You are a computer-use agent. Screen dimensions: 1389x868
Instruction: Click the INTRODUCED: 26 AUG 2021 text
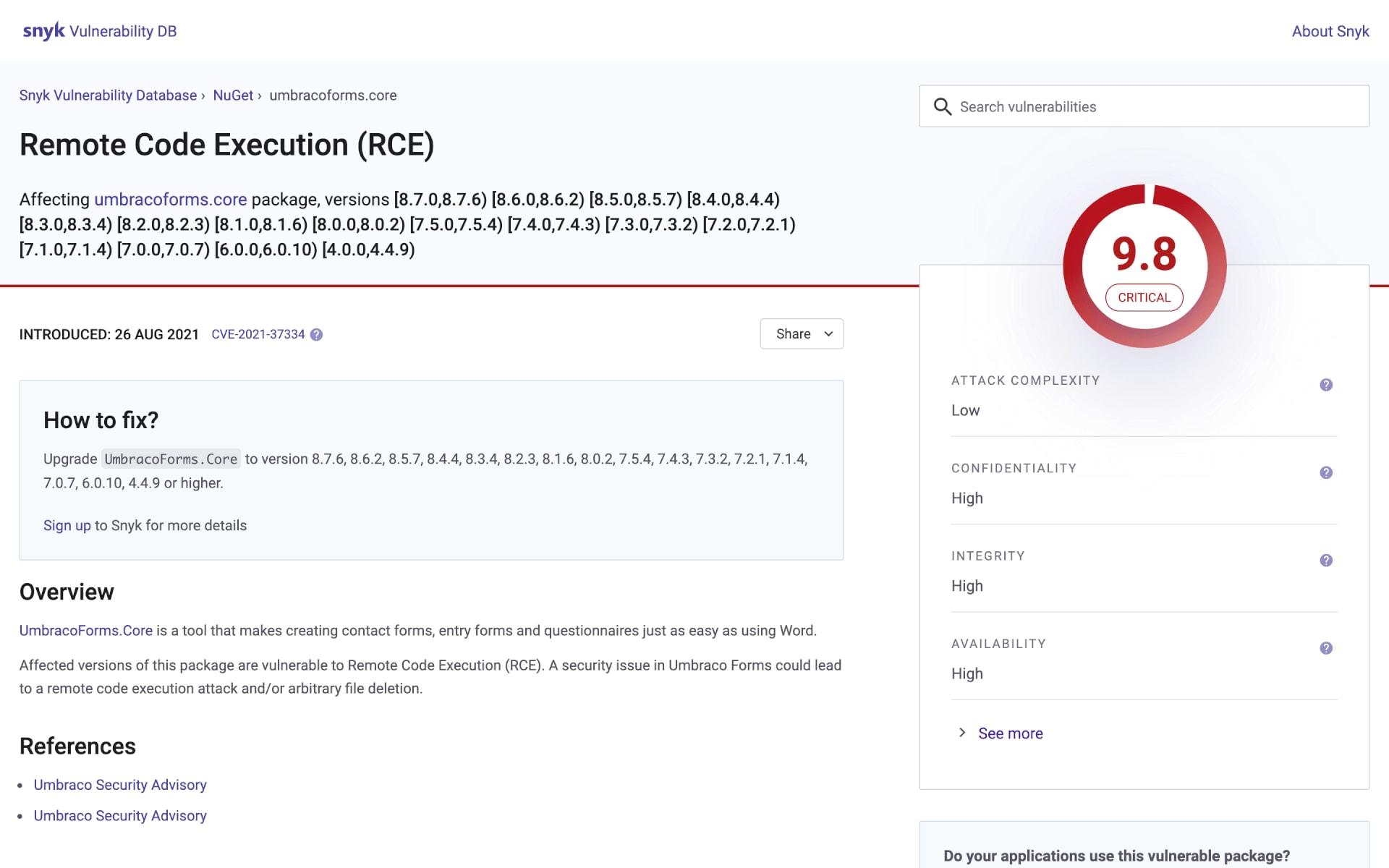(109, 334)
